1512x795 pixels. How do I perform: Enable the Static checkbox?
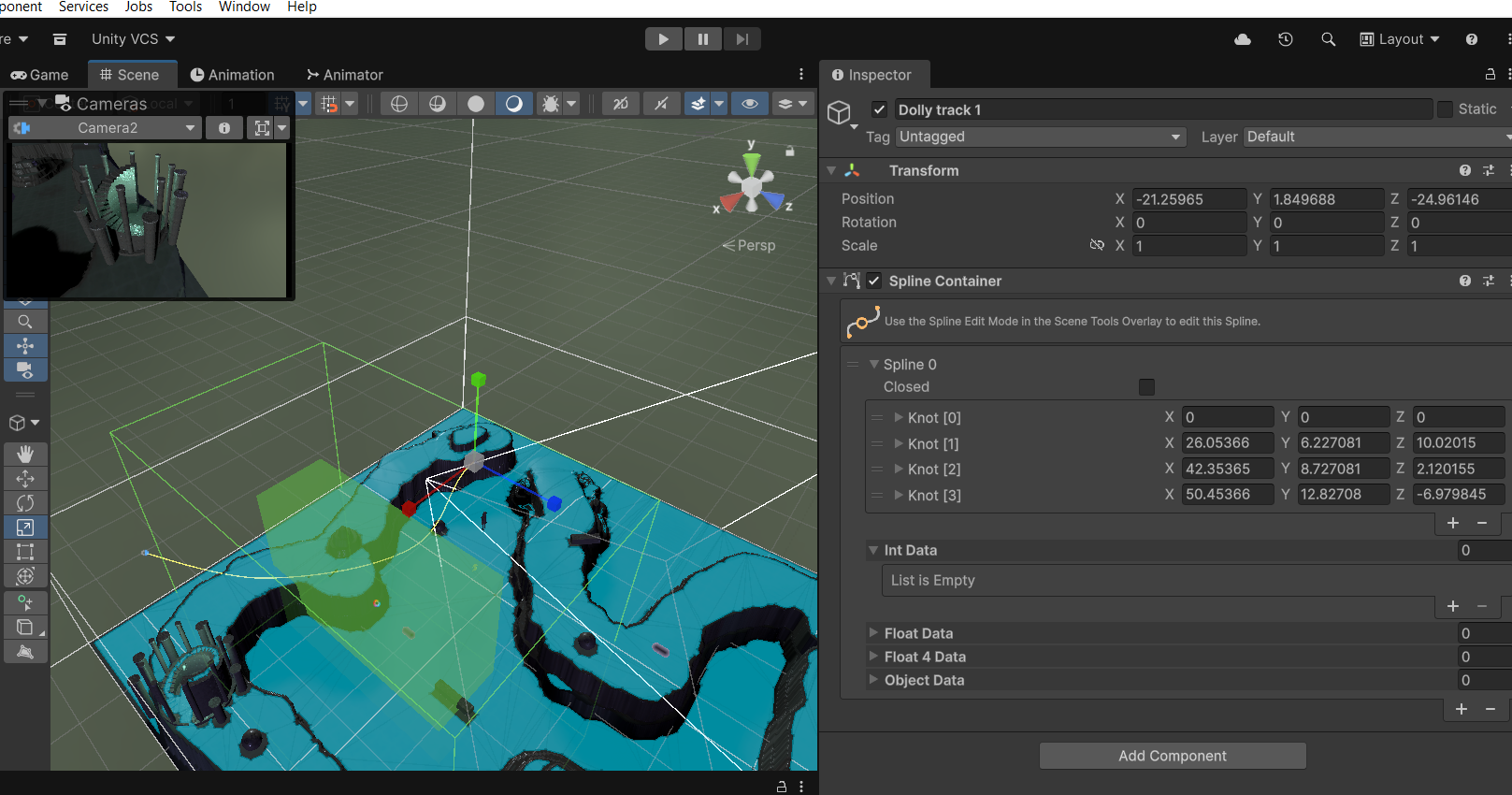1446,109
